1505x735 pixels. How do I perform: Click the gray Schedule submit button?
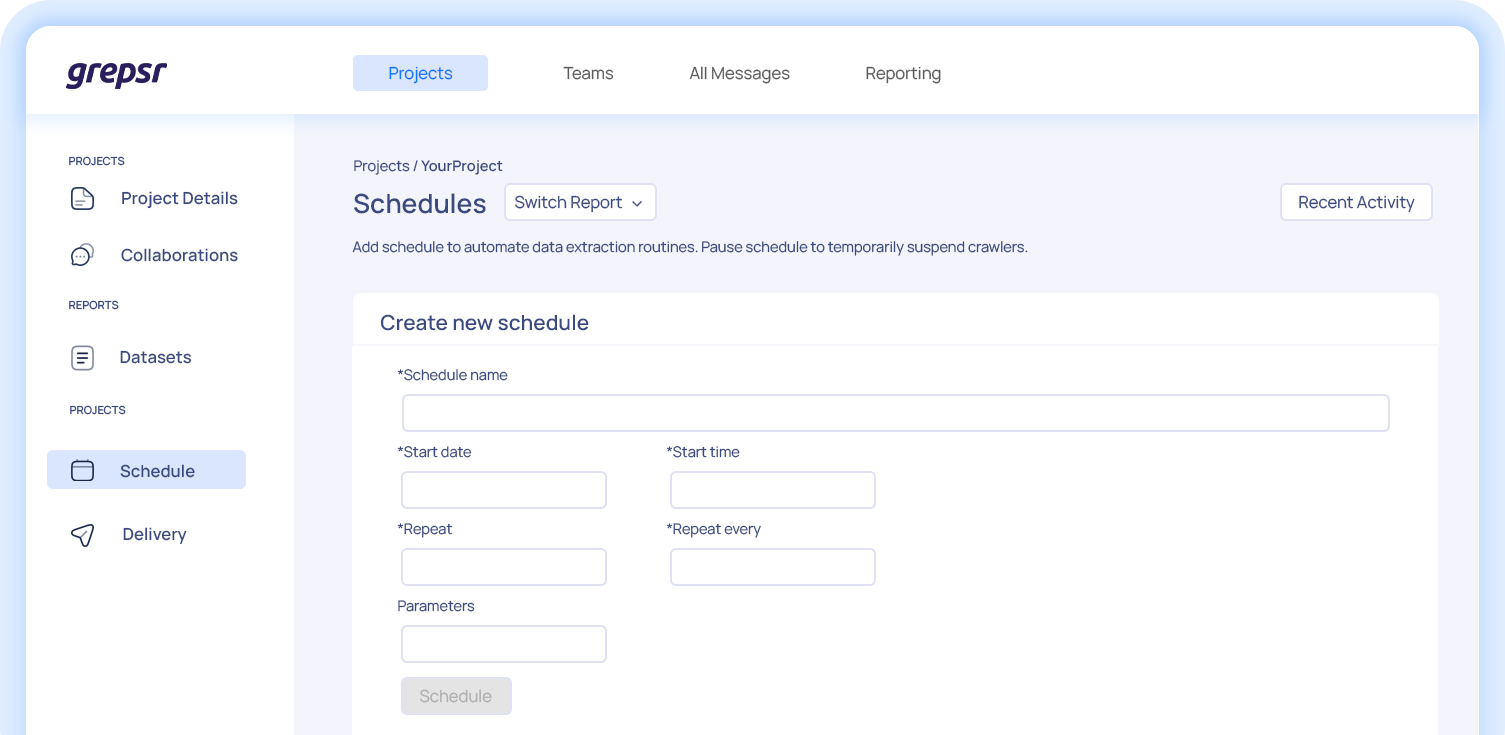456,696
